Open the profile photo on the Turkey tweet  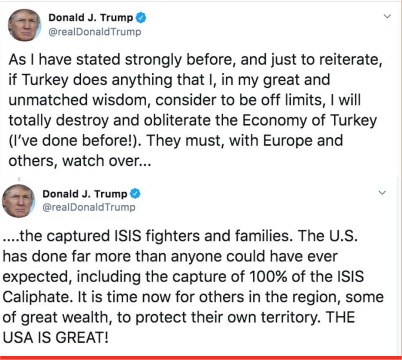(x=24, y=25)
